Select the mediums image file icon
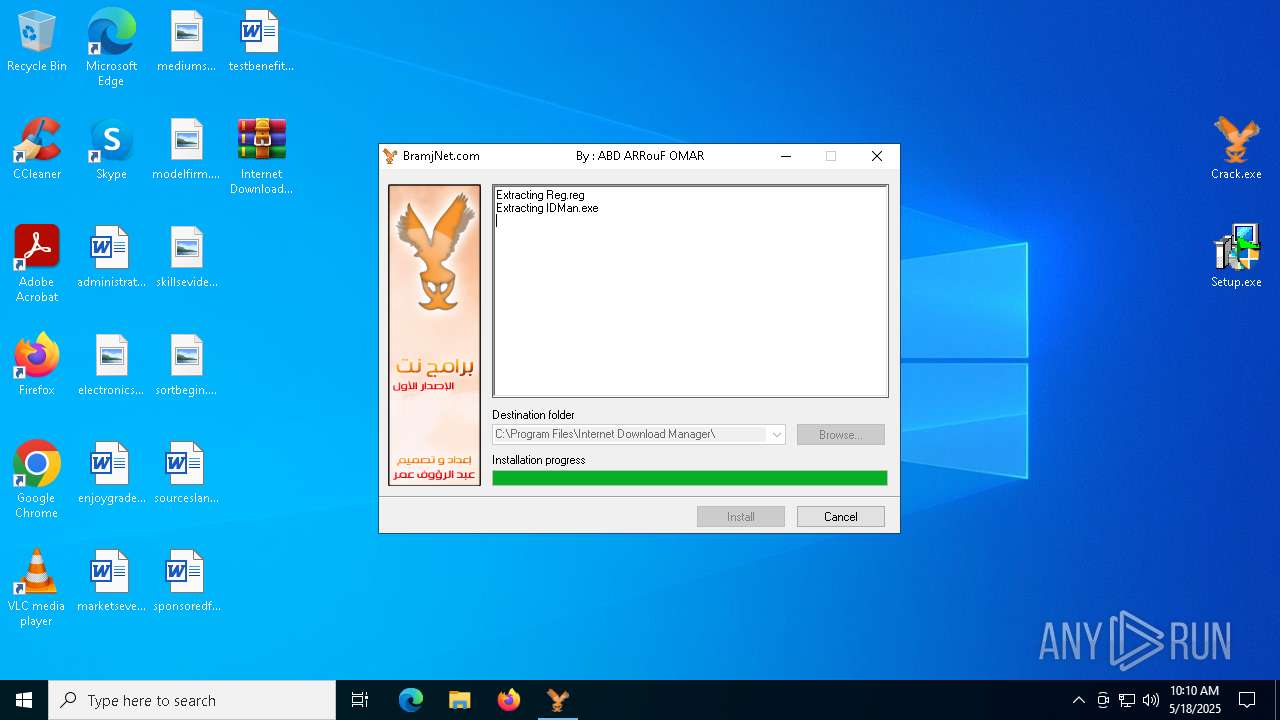The image size is (1280, 720). 186,42
